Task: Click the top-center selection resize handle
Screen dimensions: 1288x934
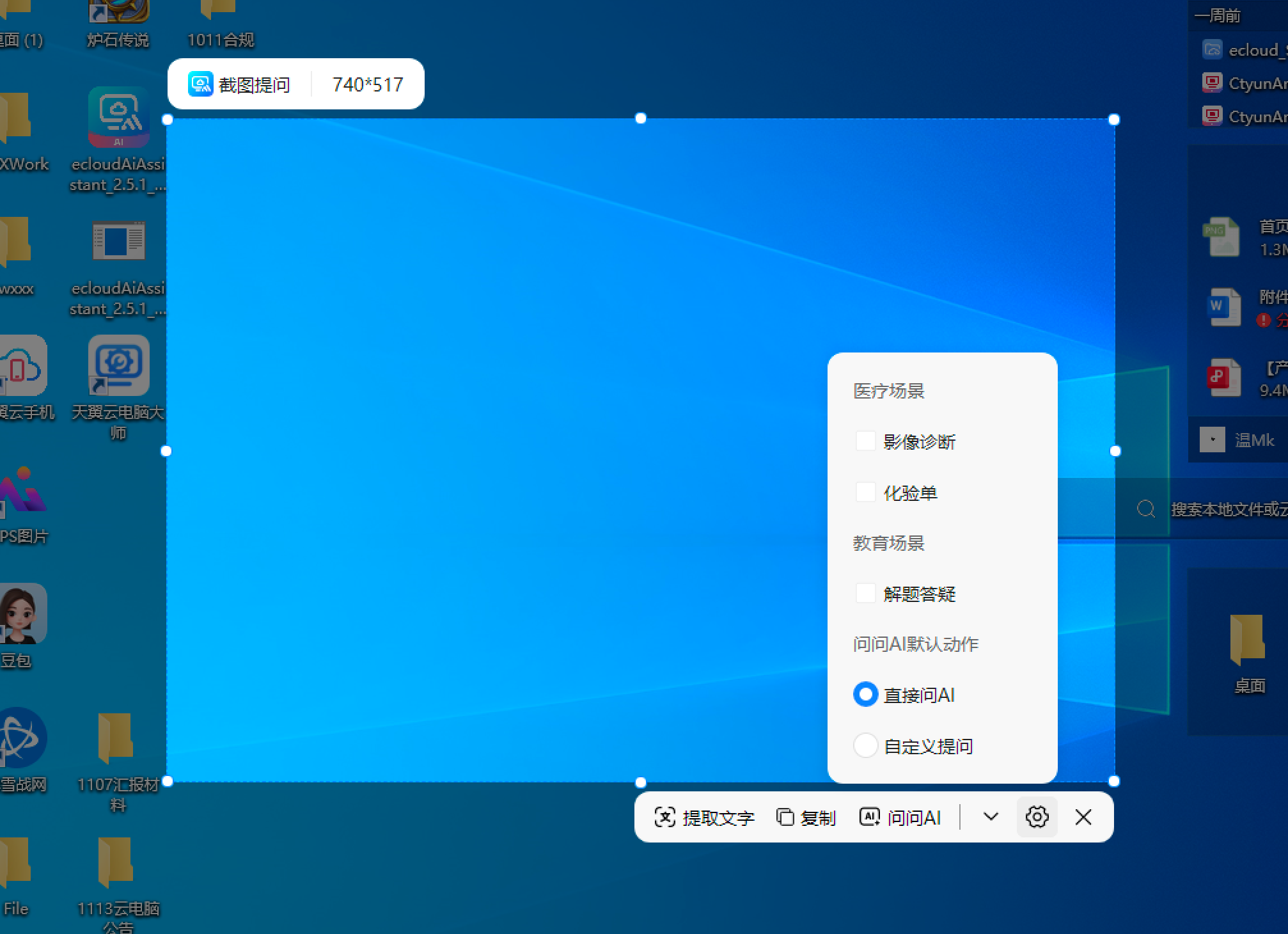Action: [x=640, y=118]
